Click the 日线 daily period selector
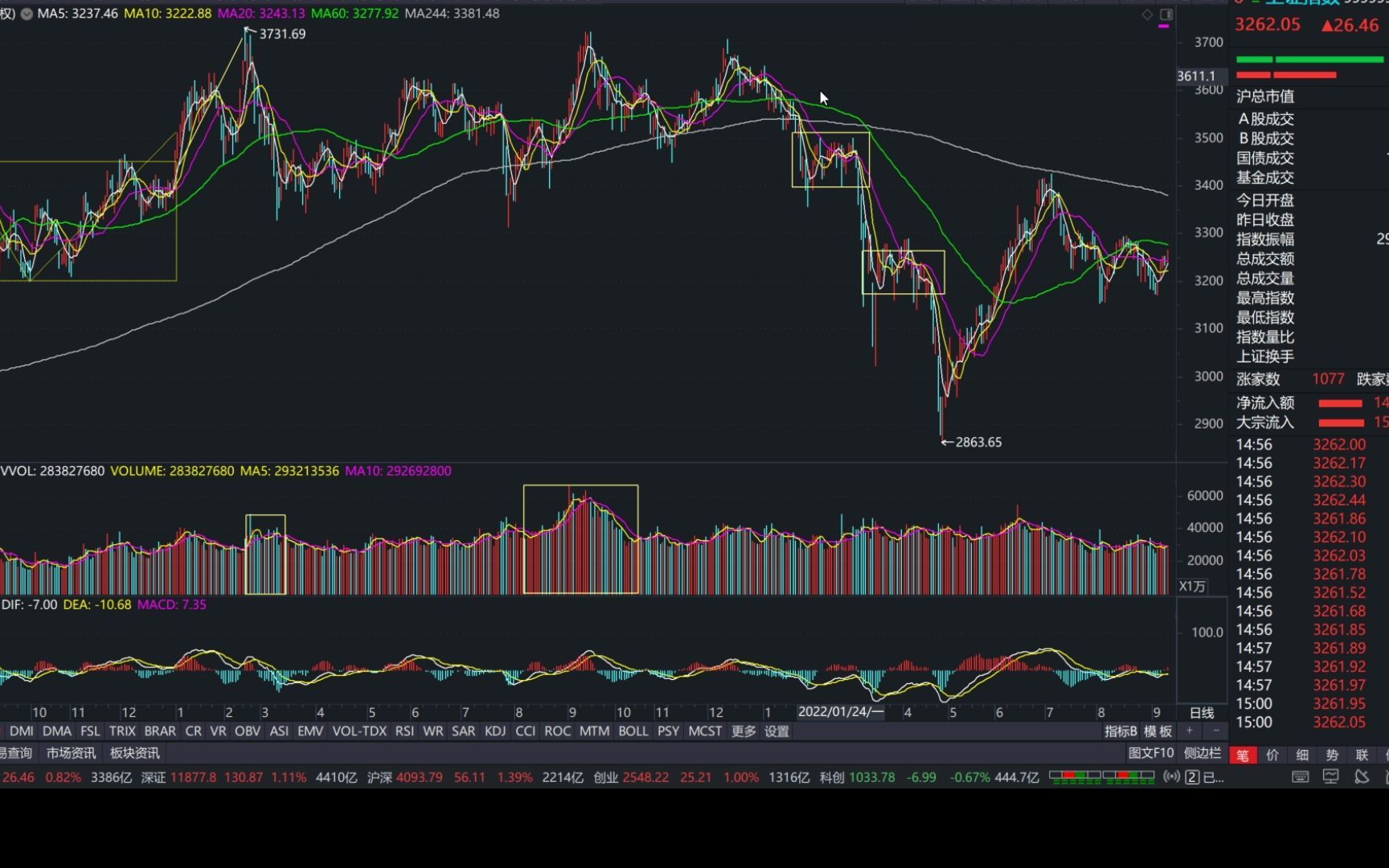The image size is (1389, 868). click(x=1202, y=713)
